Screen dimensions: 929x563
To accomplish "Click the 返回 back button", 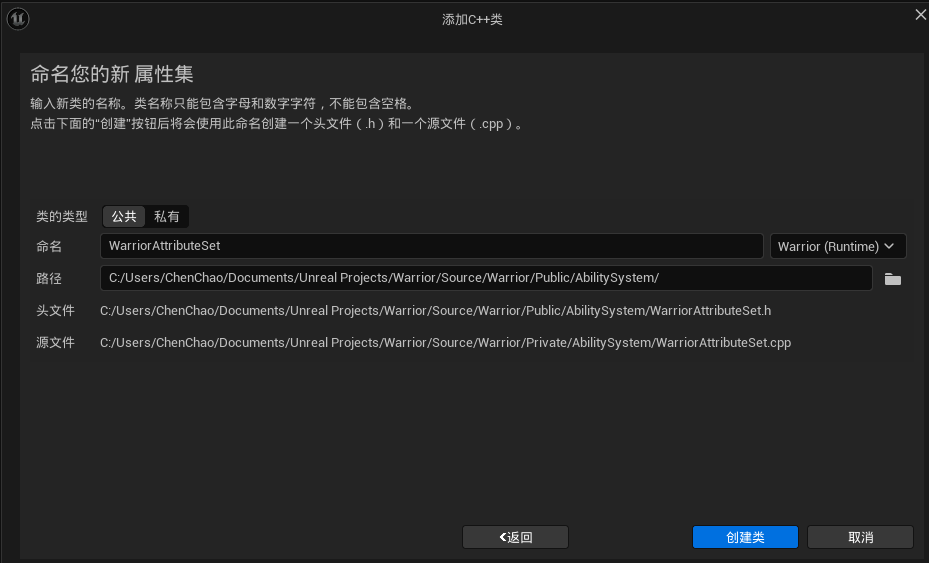I will pyautogui.click(x=515, y=537).
